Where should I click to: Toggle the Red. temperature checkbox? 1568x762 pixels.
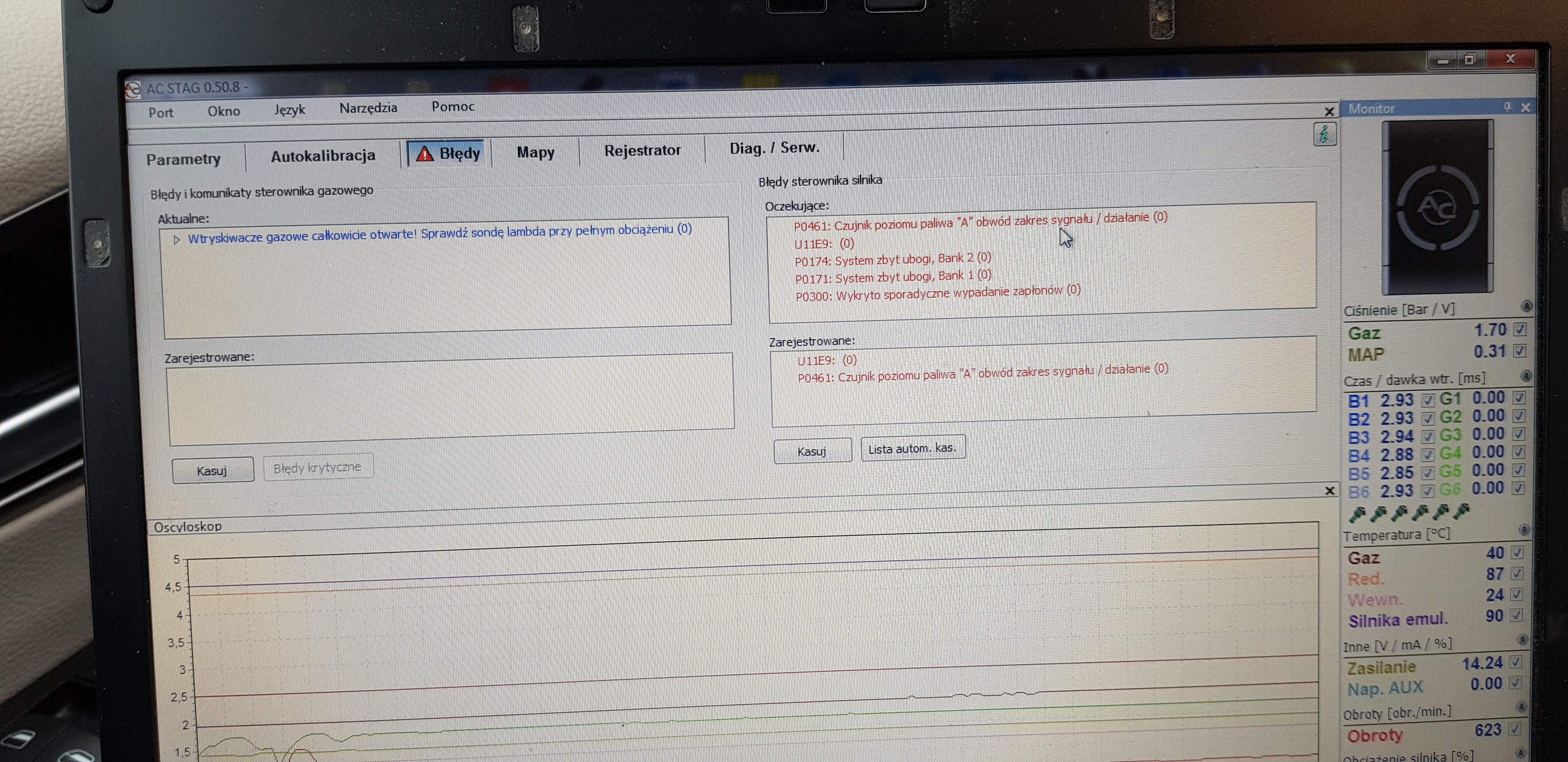[1516, 573]
